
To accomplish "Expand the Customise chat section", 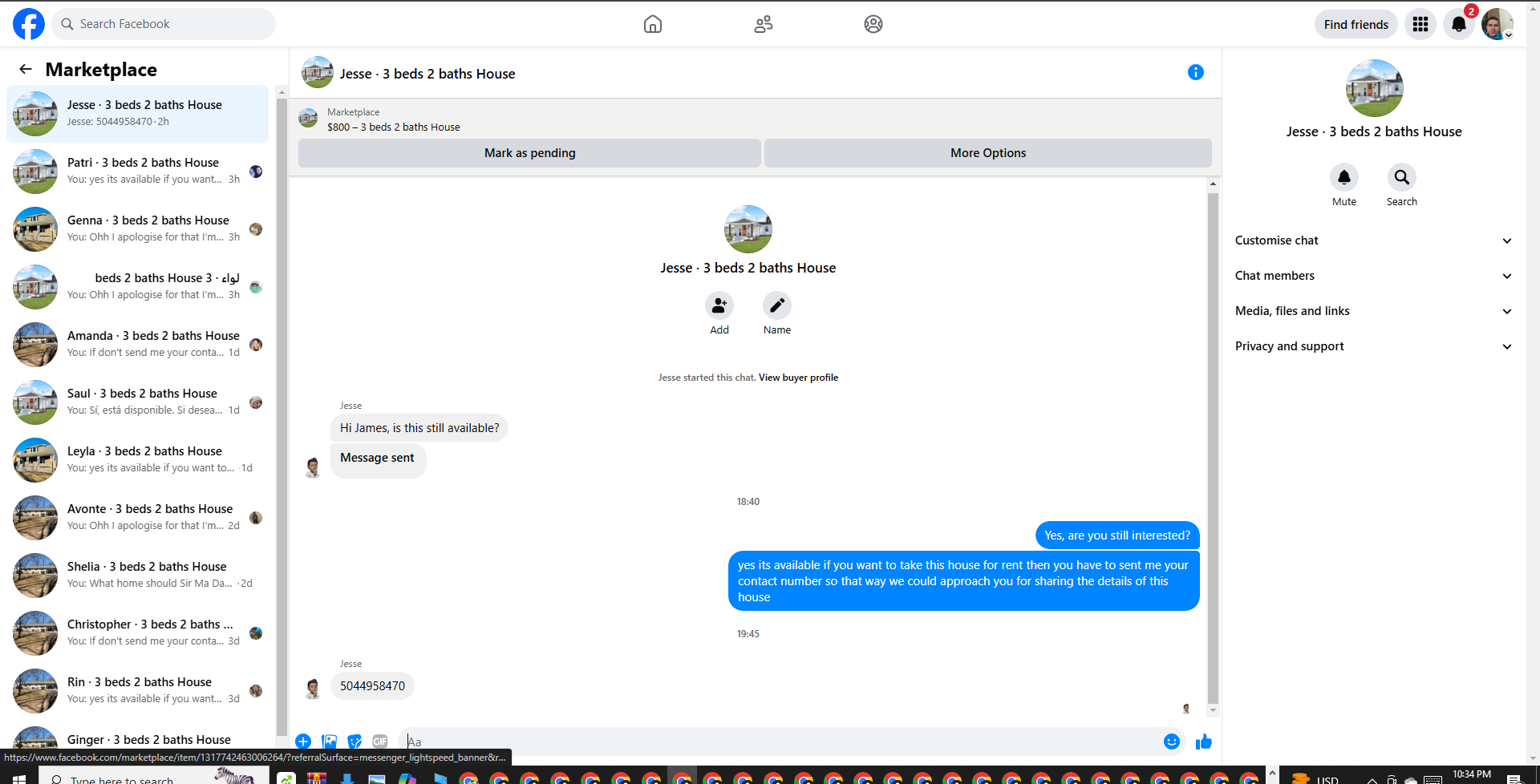I will 1373,240.
